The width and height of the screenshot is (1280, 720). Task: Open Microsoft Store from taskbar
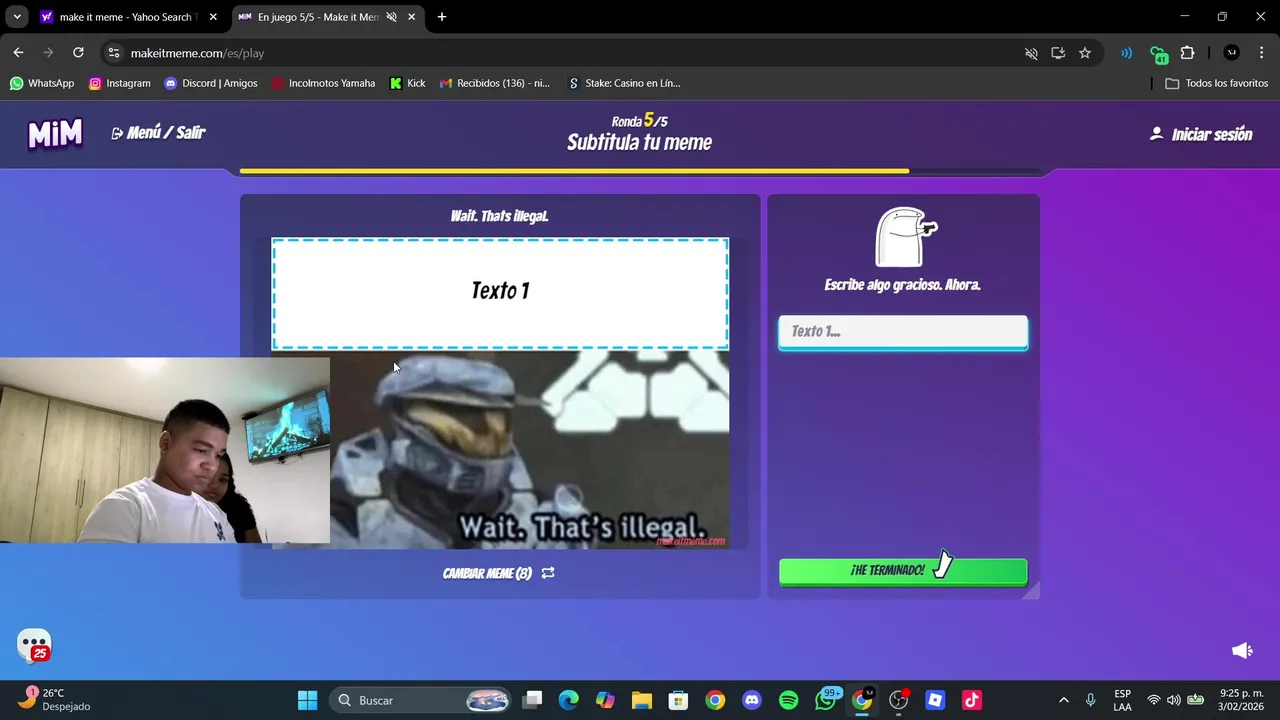678,700
